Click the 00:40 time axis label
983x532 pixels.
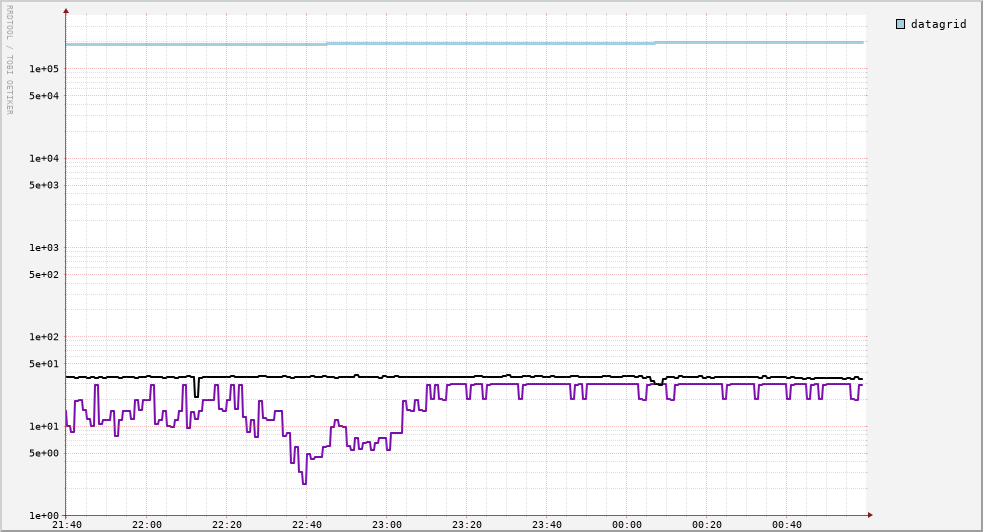787,525
